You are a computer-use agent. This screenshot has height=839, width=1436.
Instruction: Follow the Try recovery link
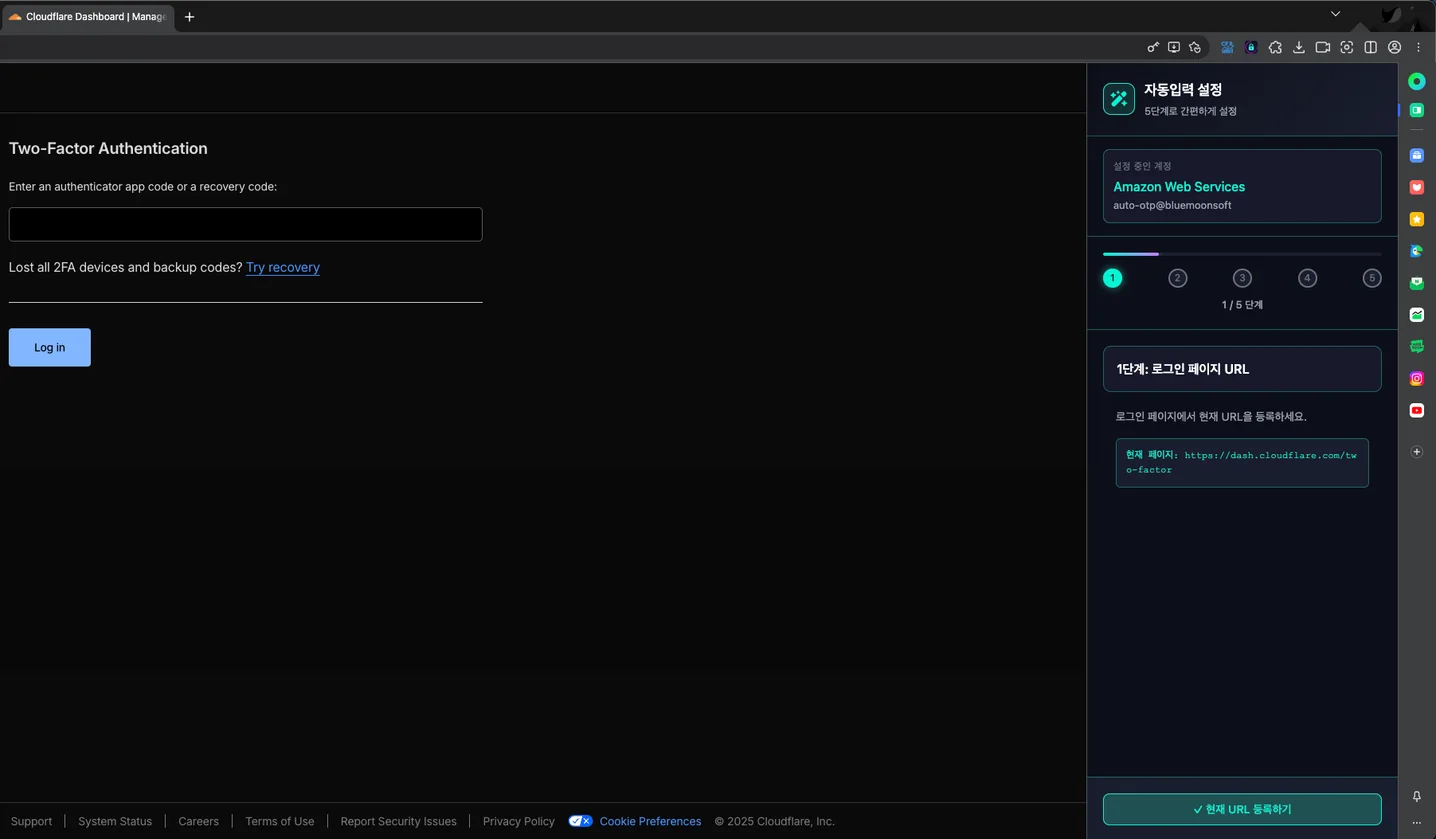tap(283, 267)
